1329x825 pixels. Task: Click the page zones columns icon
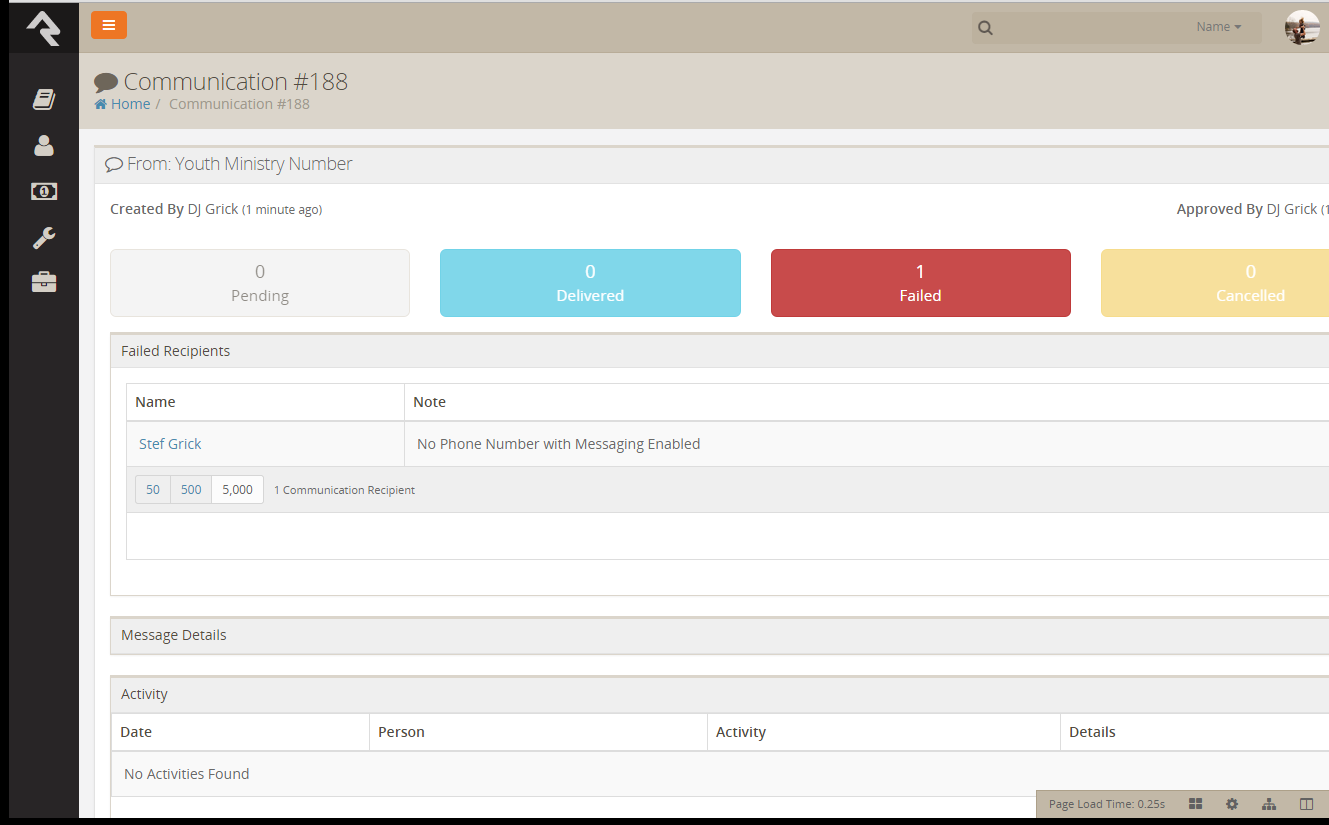(1306, 804)
